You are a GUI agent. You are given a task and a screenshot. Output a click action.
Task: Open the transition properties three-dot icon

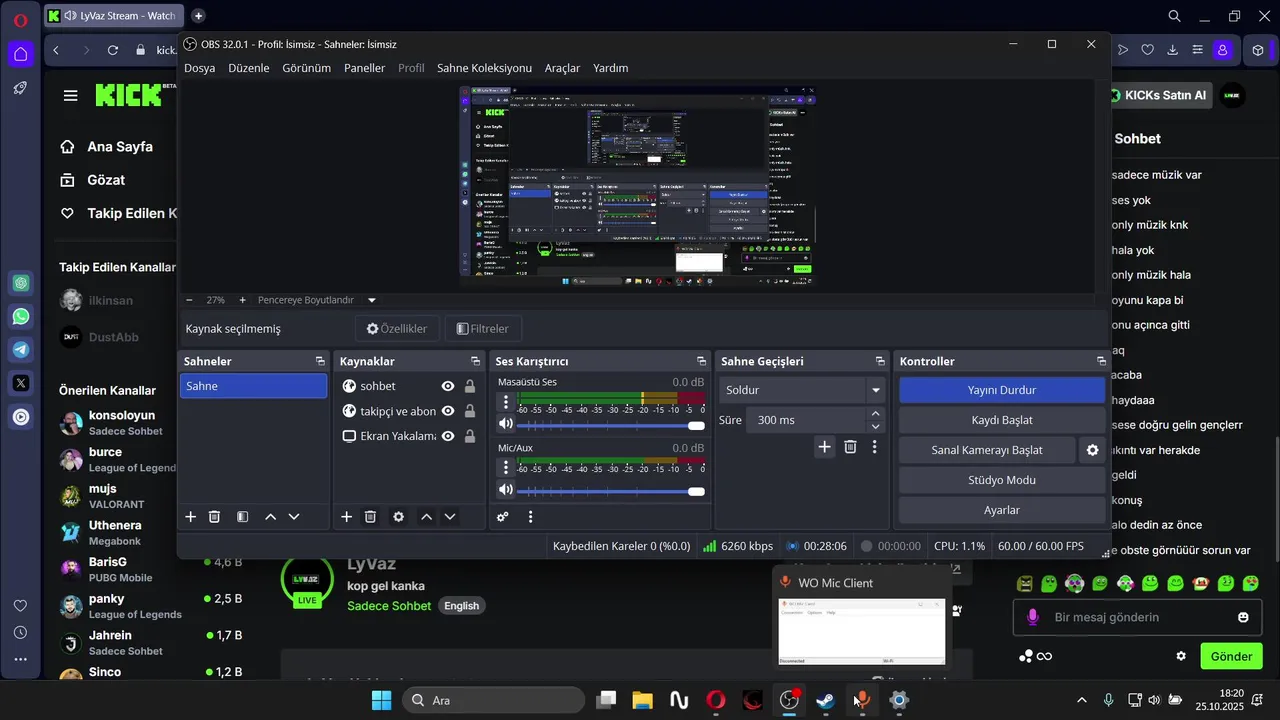875,447
